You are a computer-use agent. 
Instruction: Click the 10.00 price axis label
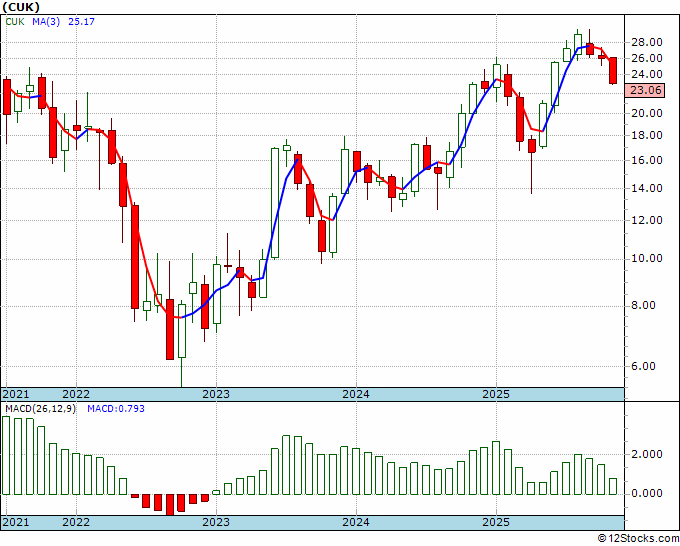click(x=646, y=258)
